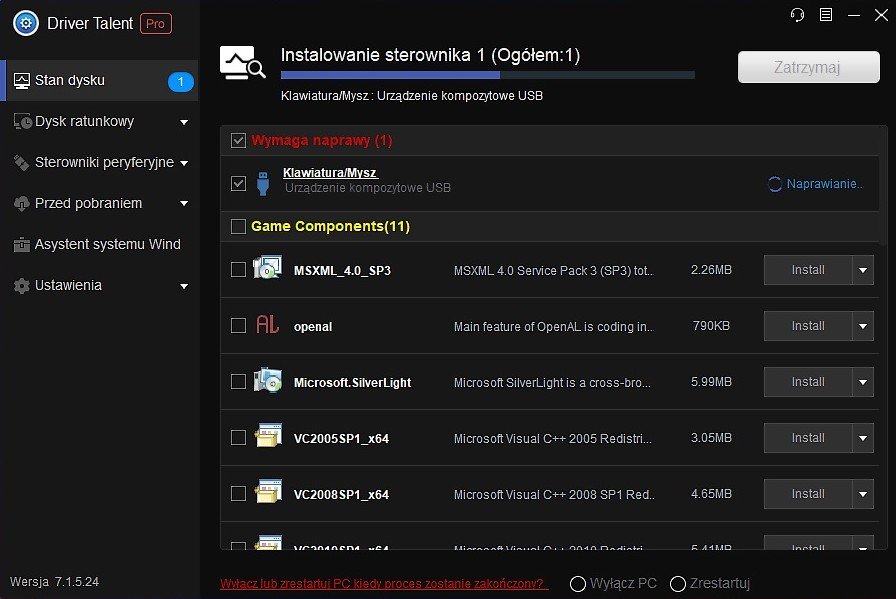
Task: Click Urządzenie kompozytowe USB under Klawiatura/Mysz row
Action: [x=368, y=187]
